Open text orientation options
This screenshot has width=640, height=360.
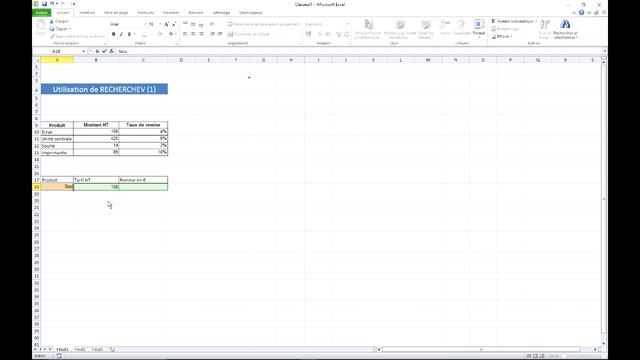pos(212,24)
